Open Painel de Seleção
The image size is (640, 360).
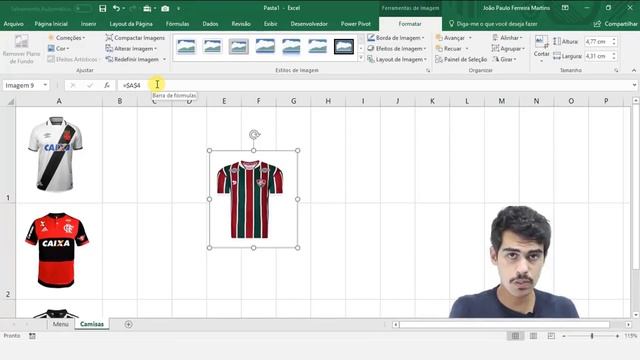tap(461, 60)
